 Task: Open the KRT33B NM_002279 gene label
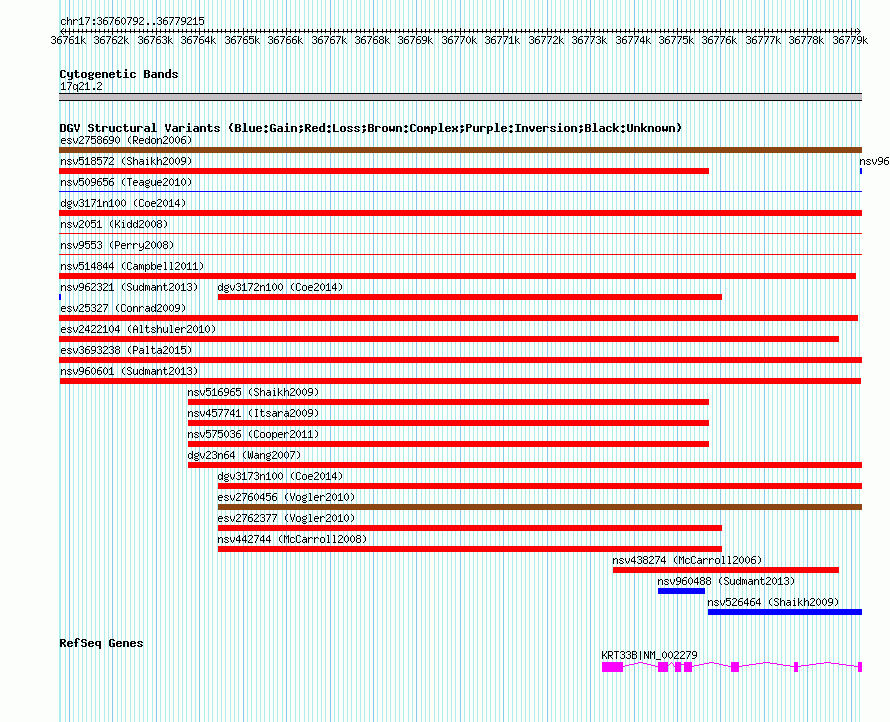point(649,655)
